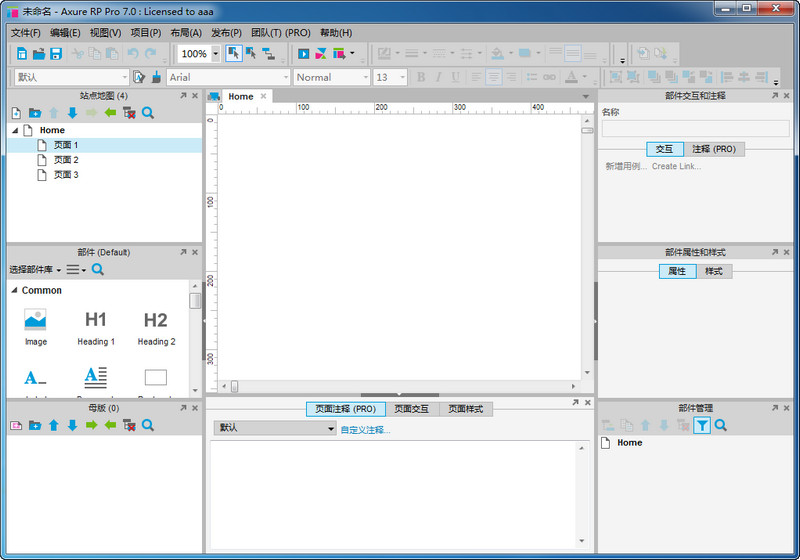Select 页面 3 in the sitemap
The height and width of the screenshot is (560, 800).
pyautogui.click(x=66, y=174)
